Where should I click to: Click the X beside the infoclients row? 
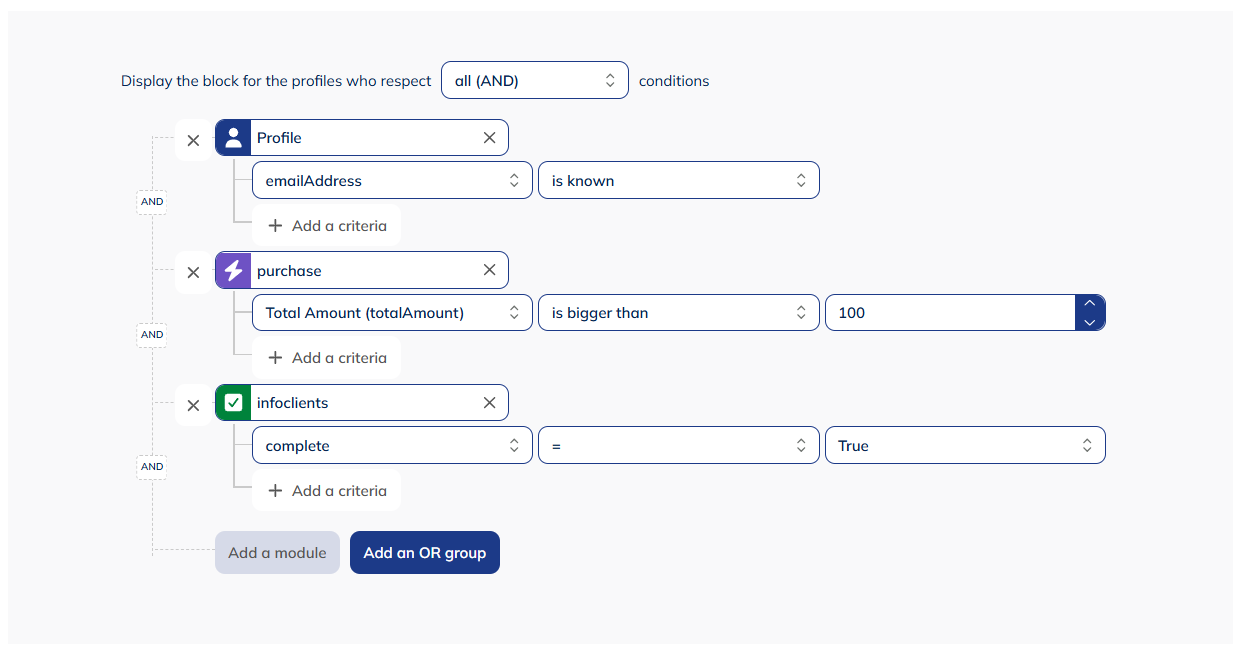[193, 405]
